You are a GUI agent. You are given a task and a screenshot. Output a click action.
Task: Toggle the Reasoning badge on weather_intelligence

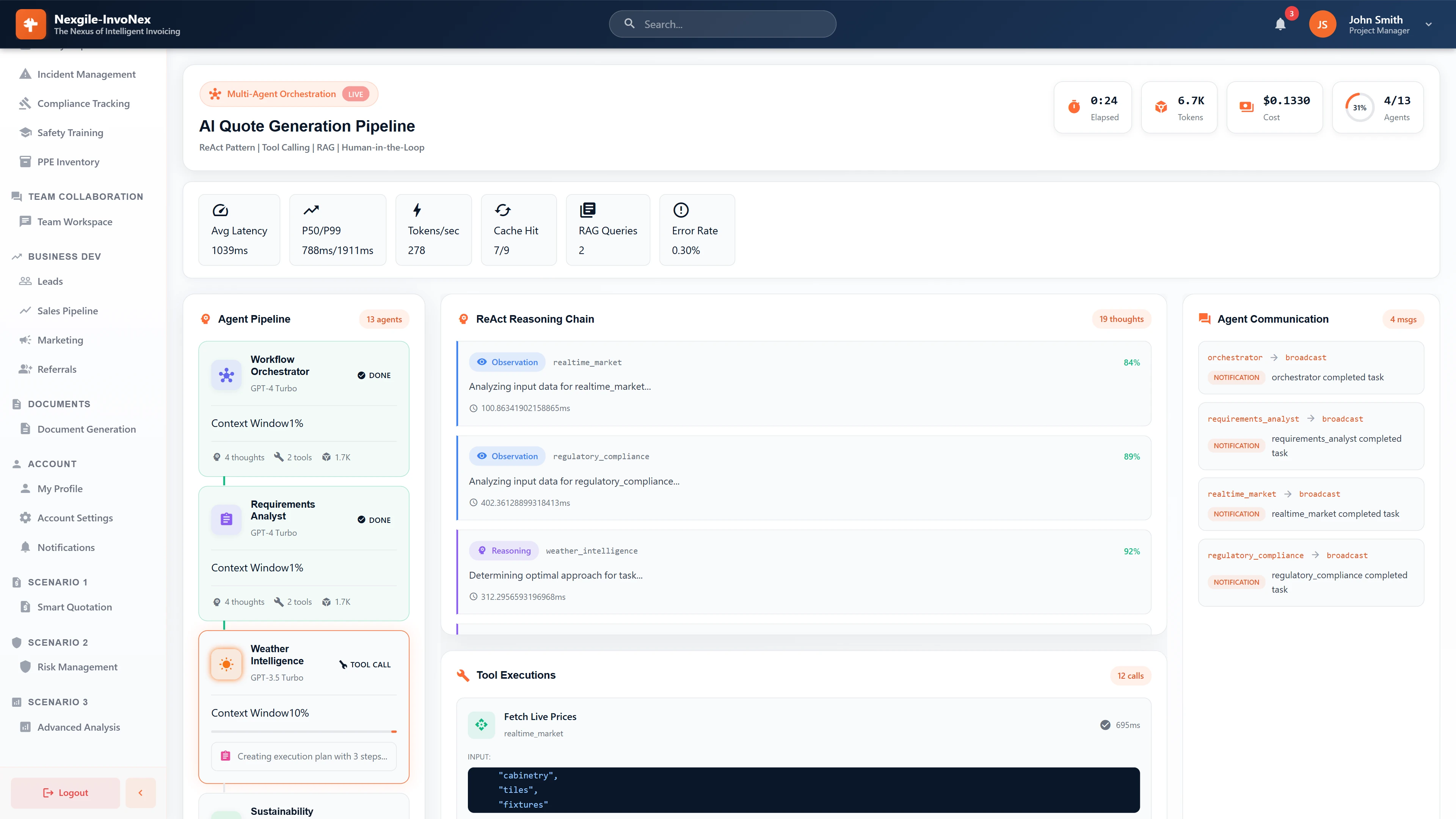coord(504,550)
